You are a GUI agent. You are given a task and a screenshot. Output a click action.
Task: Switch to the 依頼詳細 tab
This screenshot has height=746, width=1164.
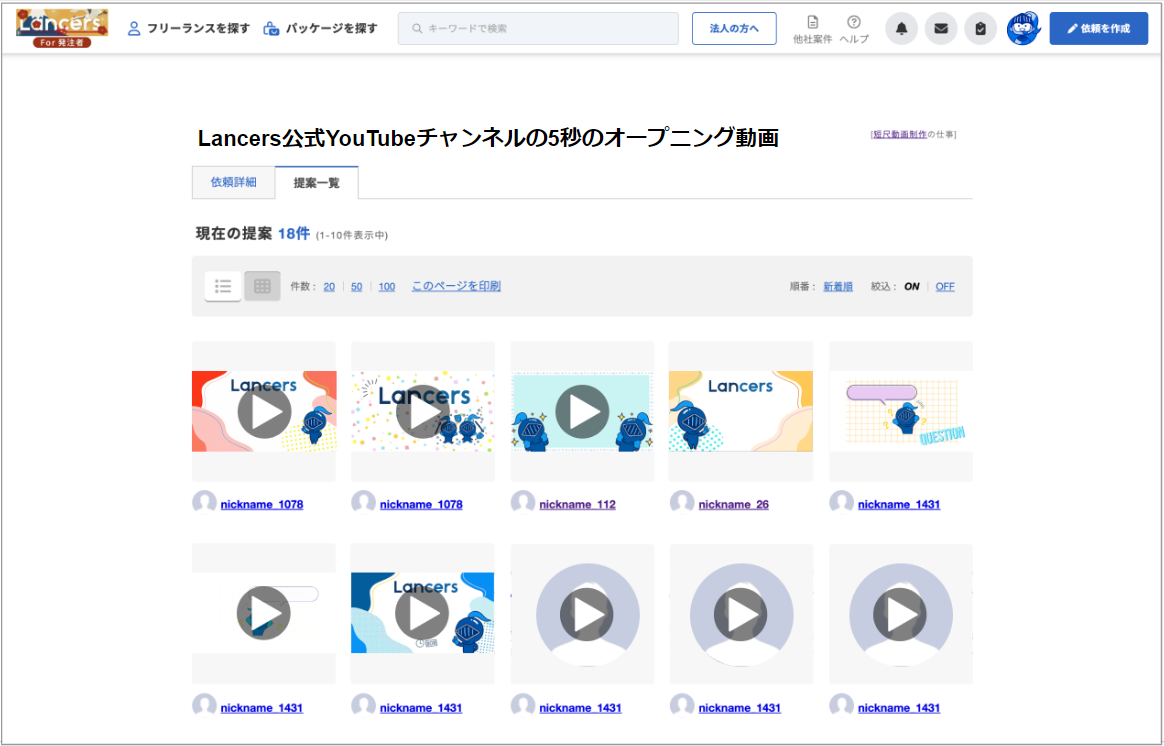click(234, 182)
